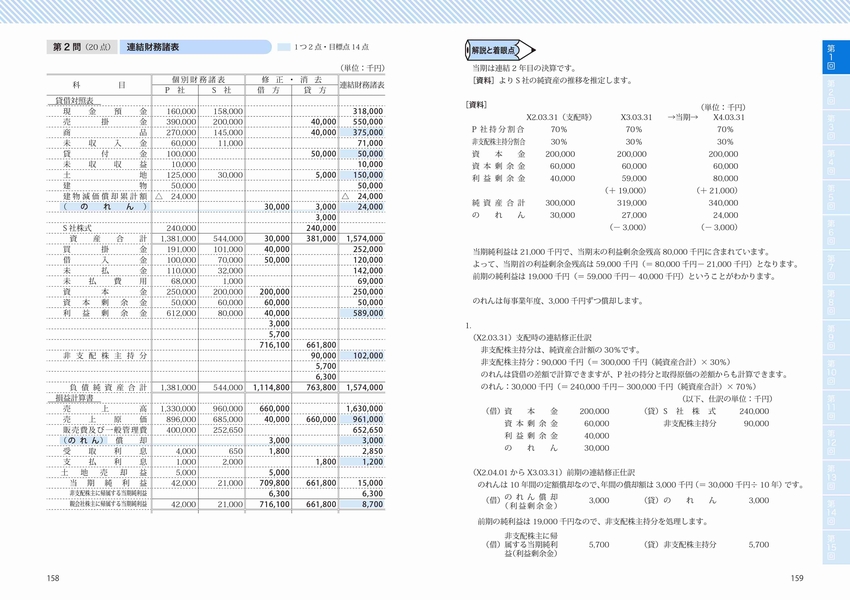
Task: Click the value 652,650
Action: click(368, 430)
